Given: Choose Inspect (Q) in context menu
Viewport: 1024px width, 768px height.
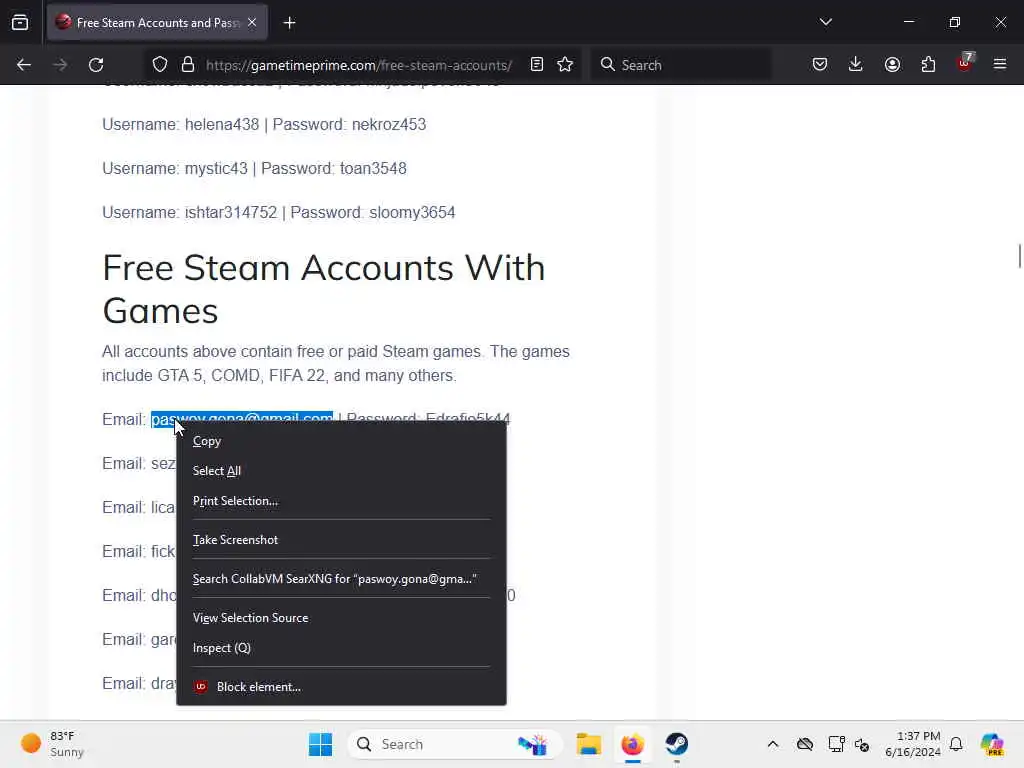Looking at the screenshot, I should (341, 648).
